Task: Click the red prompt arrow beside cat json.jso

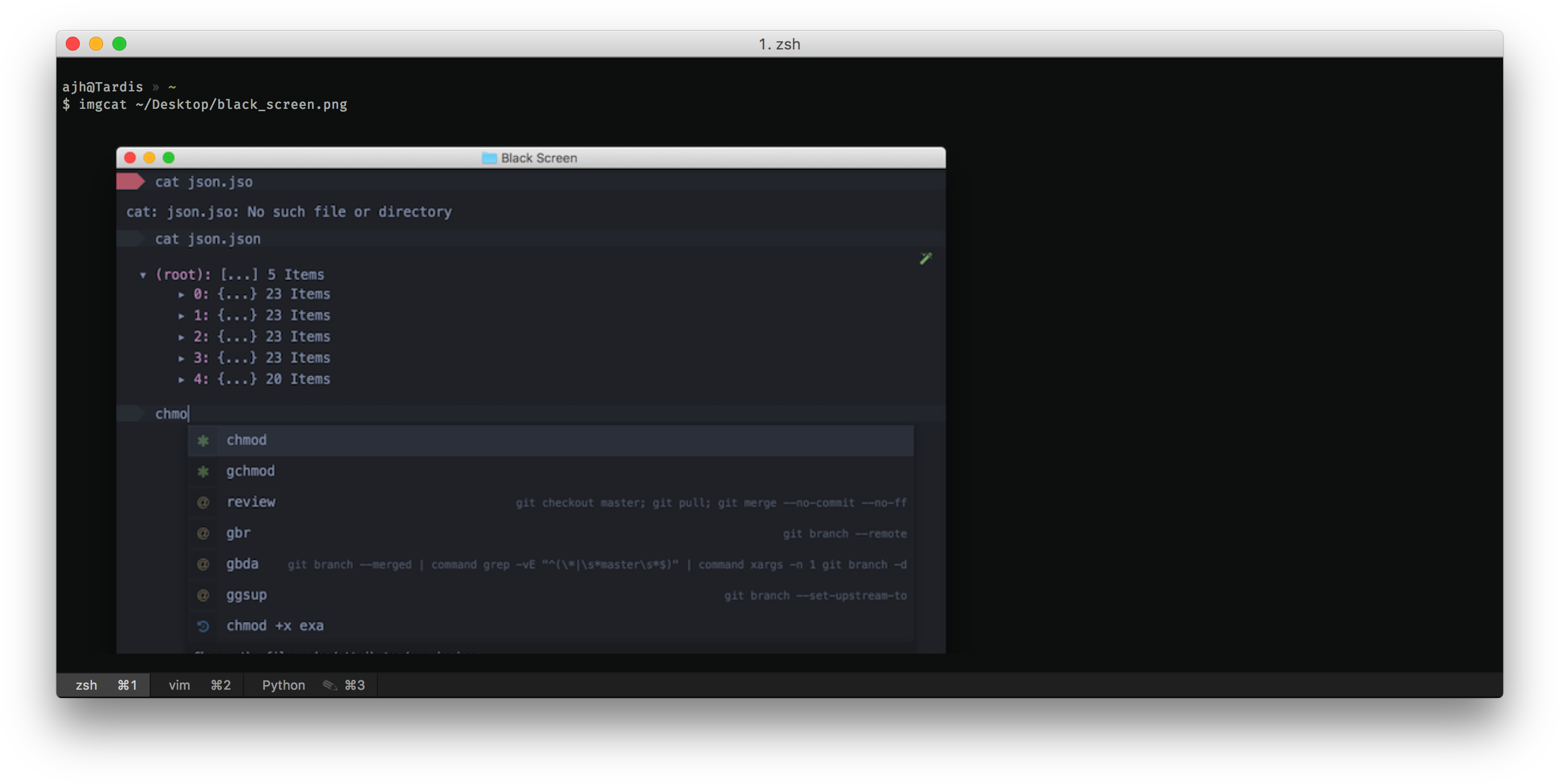Action: pyautogui.click(x=130, y=181)
